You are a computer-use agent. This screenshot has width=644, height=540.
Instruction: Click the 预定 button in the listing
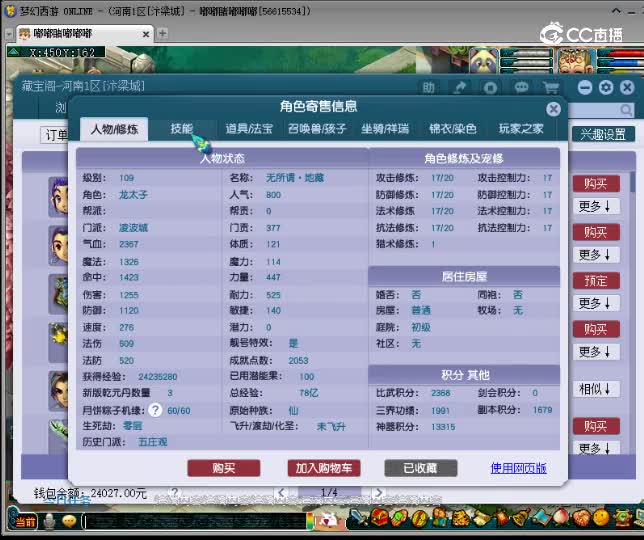click(596, 281)
